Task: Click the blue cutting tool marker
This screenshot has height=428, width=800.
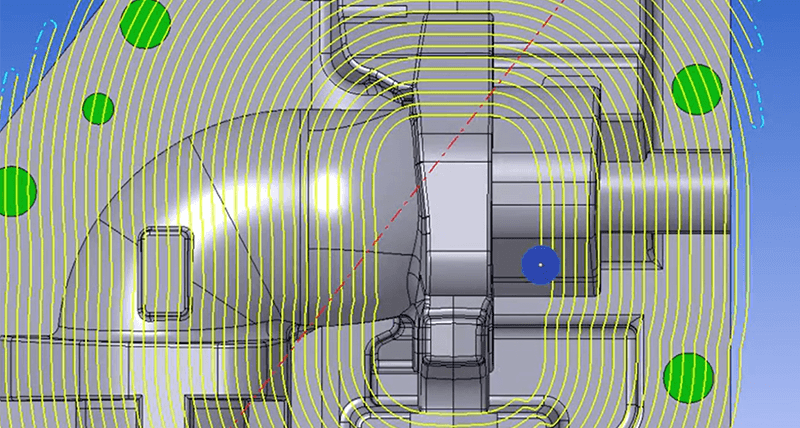Action: [541, 265]
